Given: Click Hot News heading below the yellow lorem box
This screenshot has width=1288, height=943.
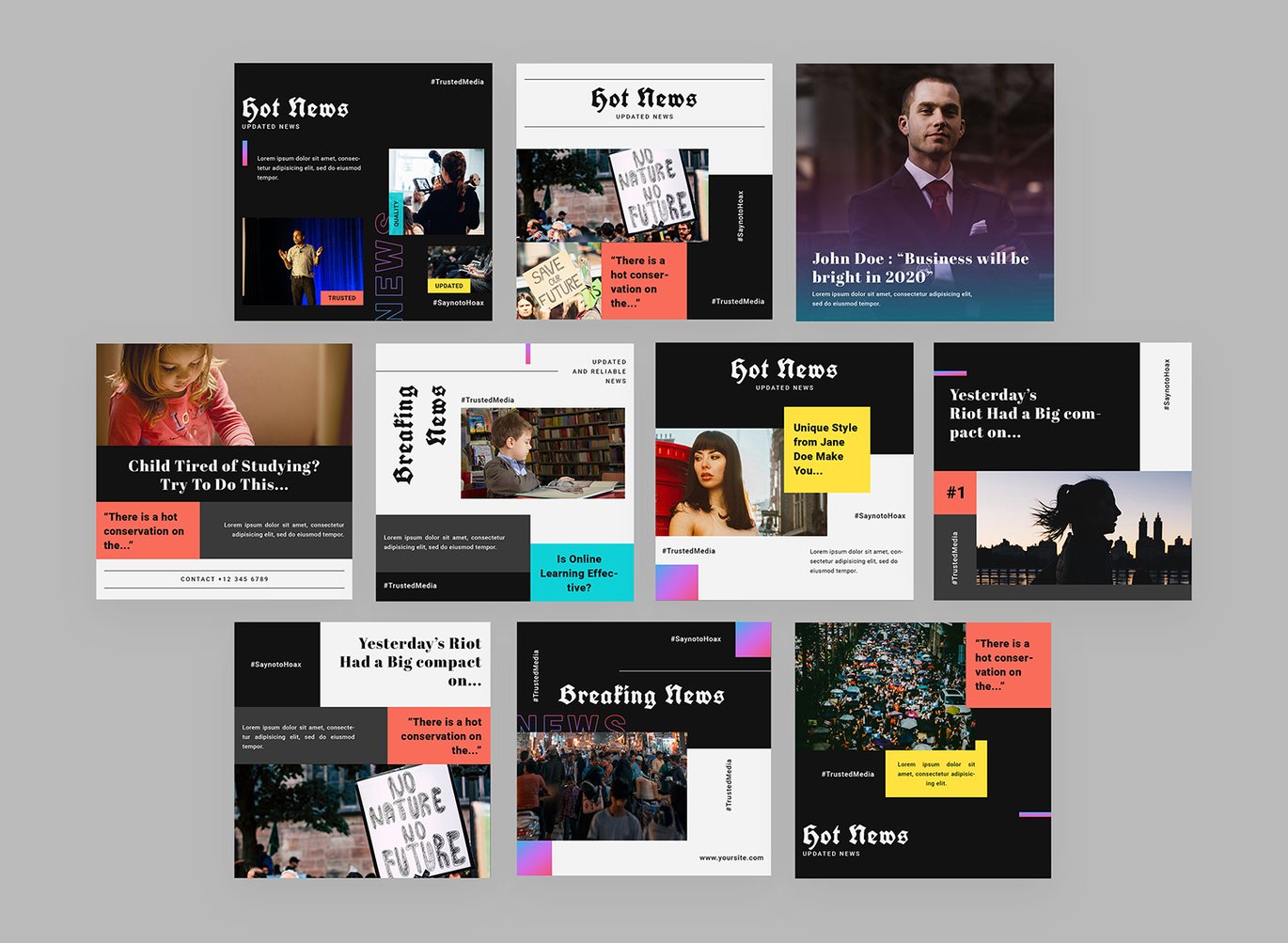Looking at the screenshot, I should [856, 835].
